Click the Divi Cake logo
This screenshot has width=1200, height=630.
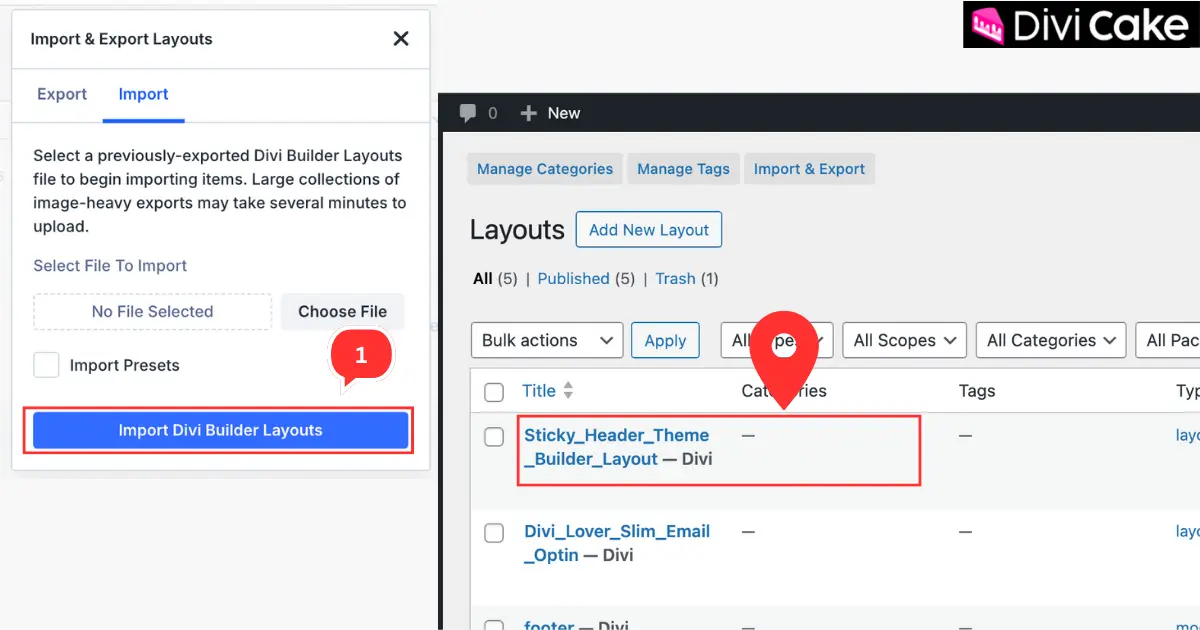pyautogui.click(x=1081, y=24)
